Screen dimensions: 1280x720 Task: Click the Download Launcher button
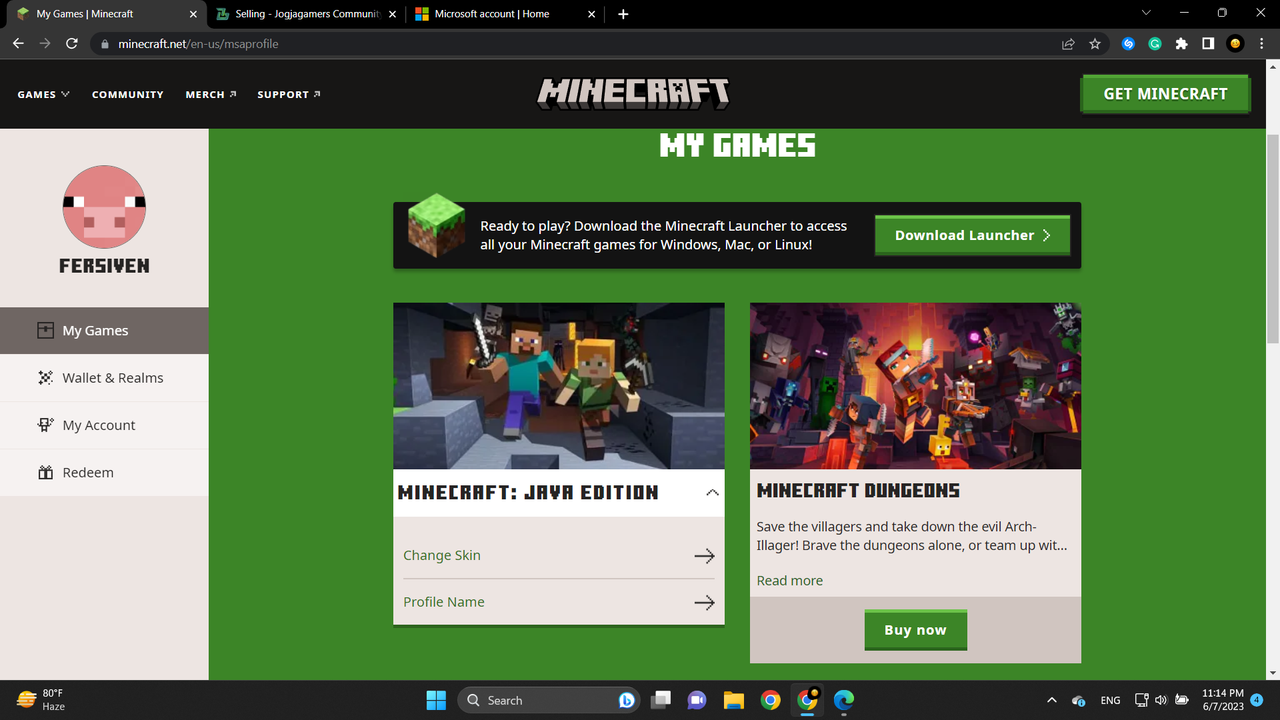tap(972, 236)
